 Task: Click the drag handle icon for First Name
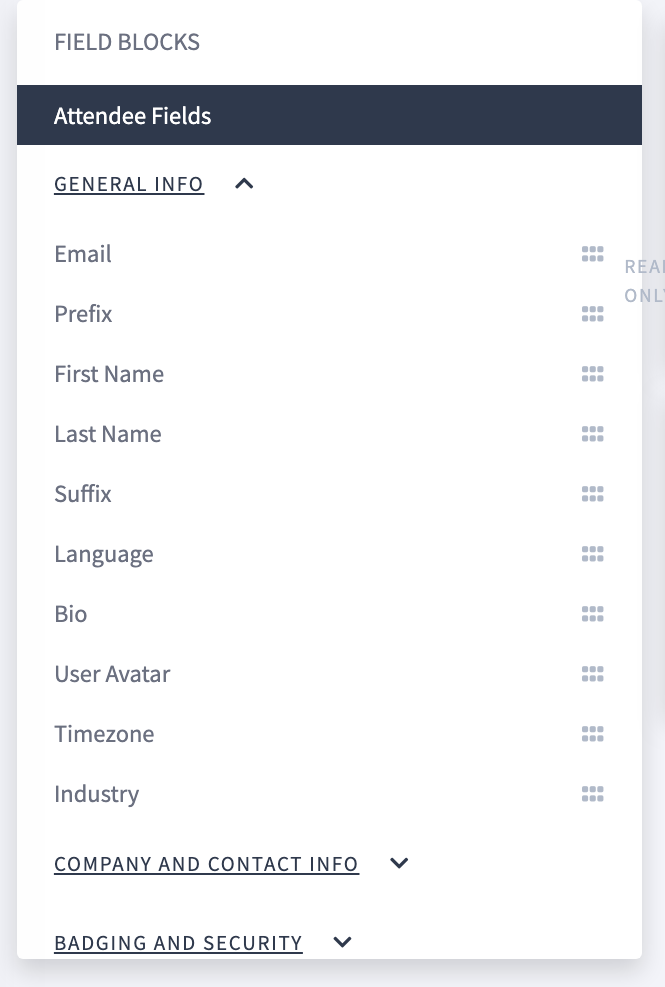(592, 374)
